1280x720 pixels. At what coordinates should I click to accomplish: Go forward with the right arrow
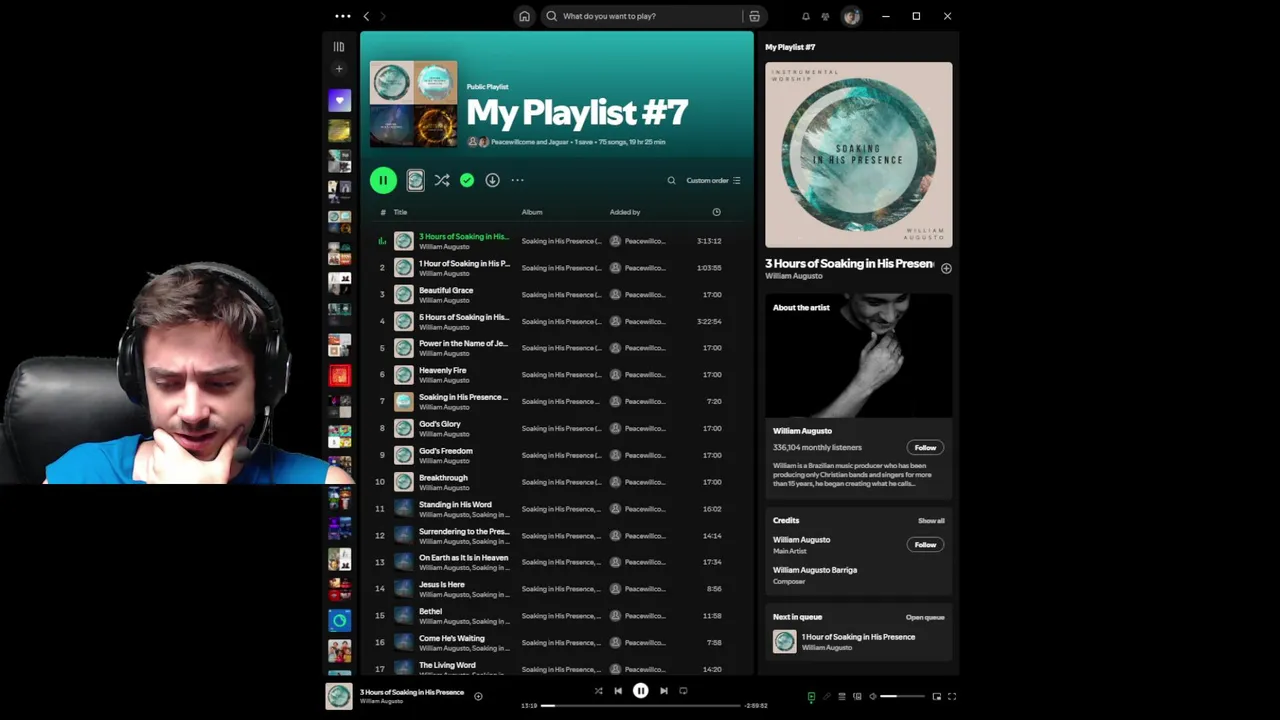pos(383,16)
